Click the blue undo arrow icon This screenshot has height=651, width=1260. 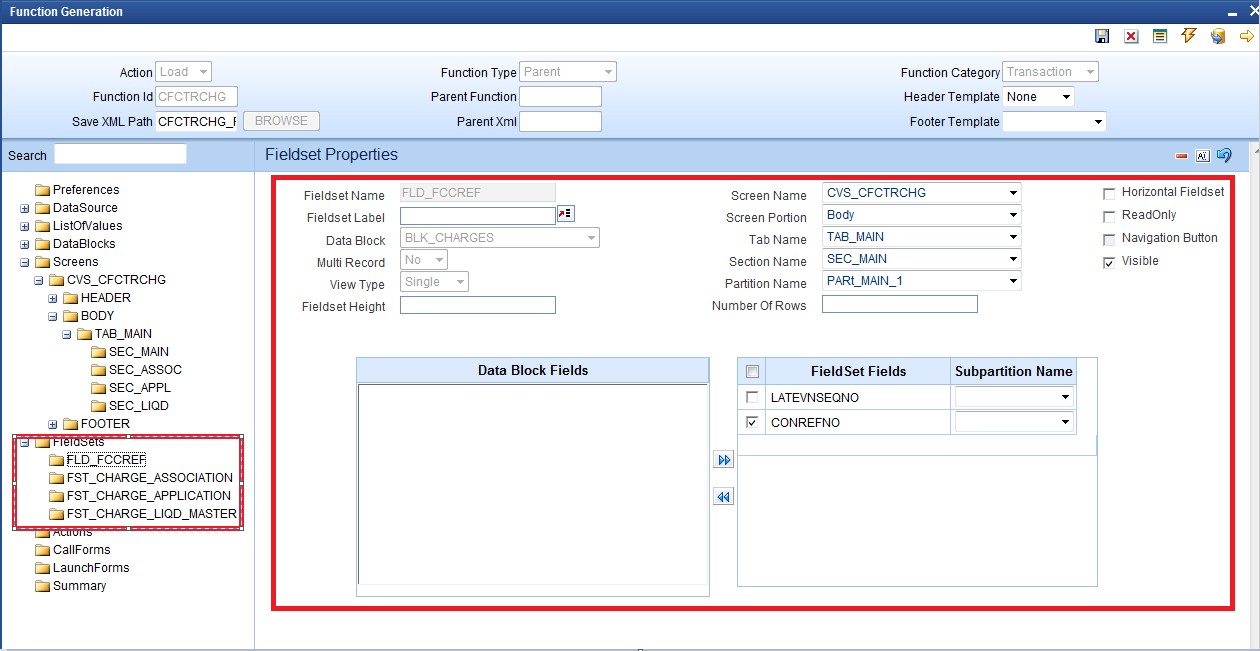point(1224,155)
